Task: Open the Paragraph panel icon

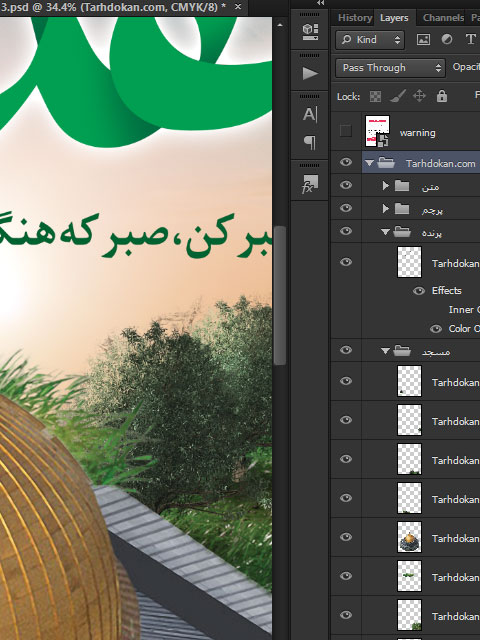Action: point(310,142)
